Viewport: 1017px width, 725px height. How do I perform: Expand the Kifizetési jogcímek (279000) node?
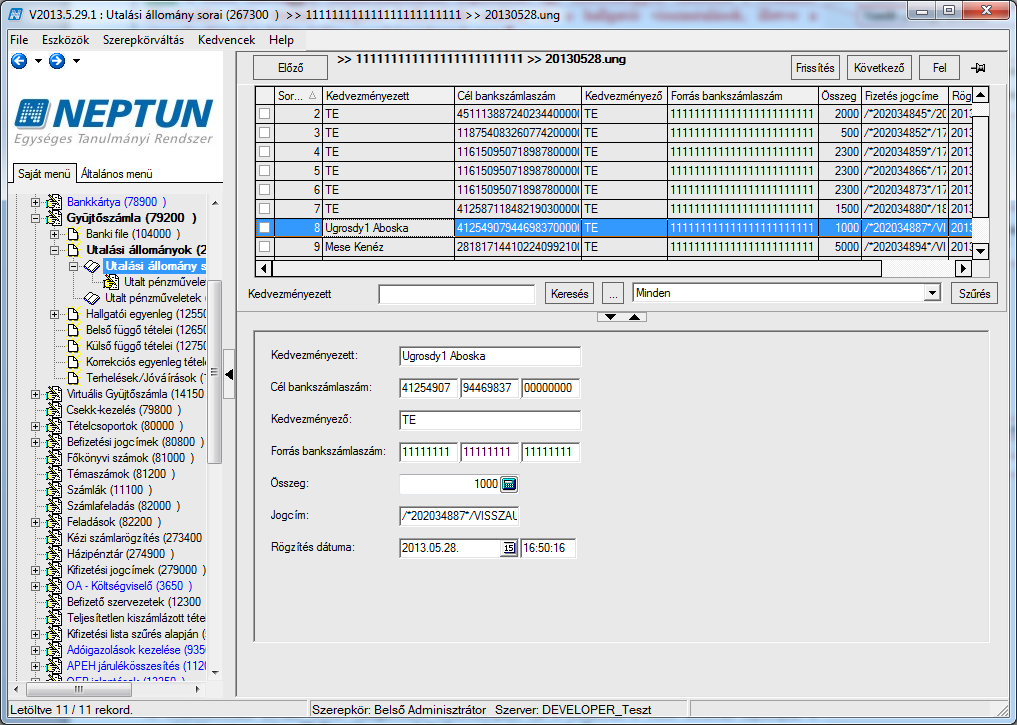pos(36,571)
